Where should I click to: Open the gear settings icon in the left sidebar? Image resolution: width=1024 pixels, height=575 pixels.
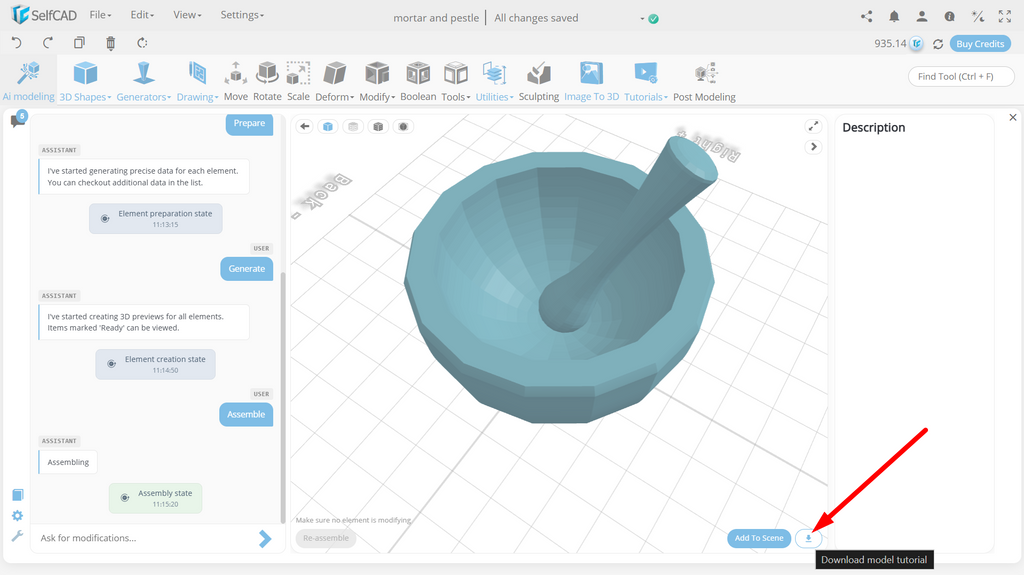(18, 516)
